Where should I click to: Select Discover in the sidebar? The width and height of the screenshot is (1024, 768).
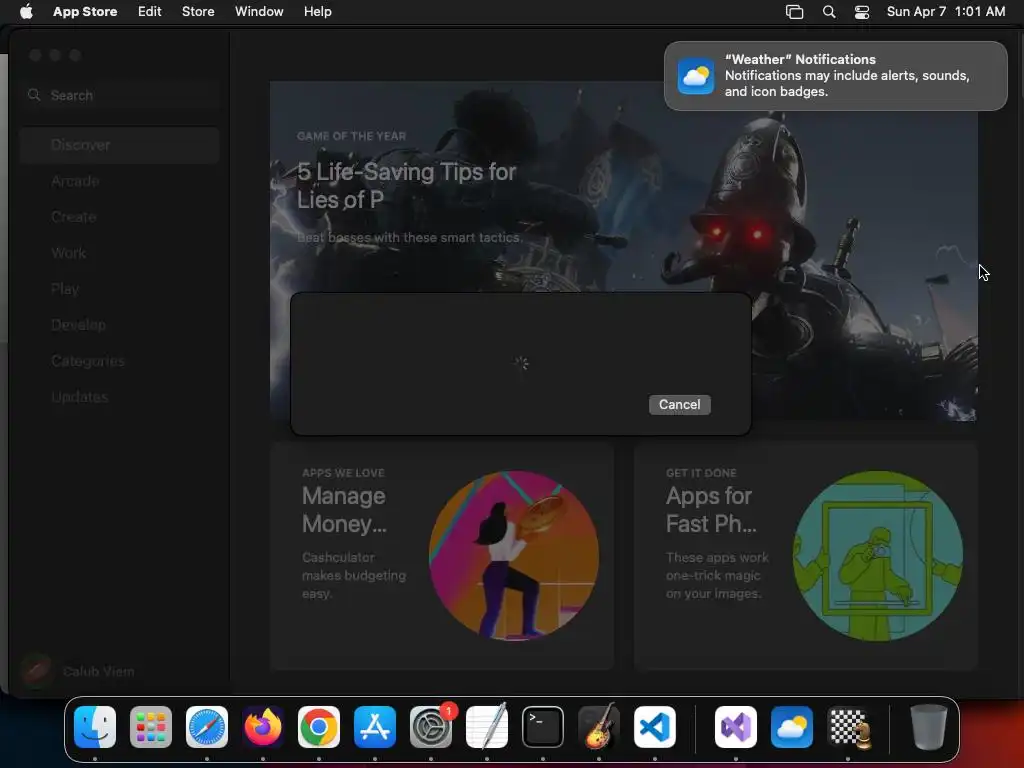pyautogui.click(x=120, y=145)
